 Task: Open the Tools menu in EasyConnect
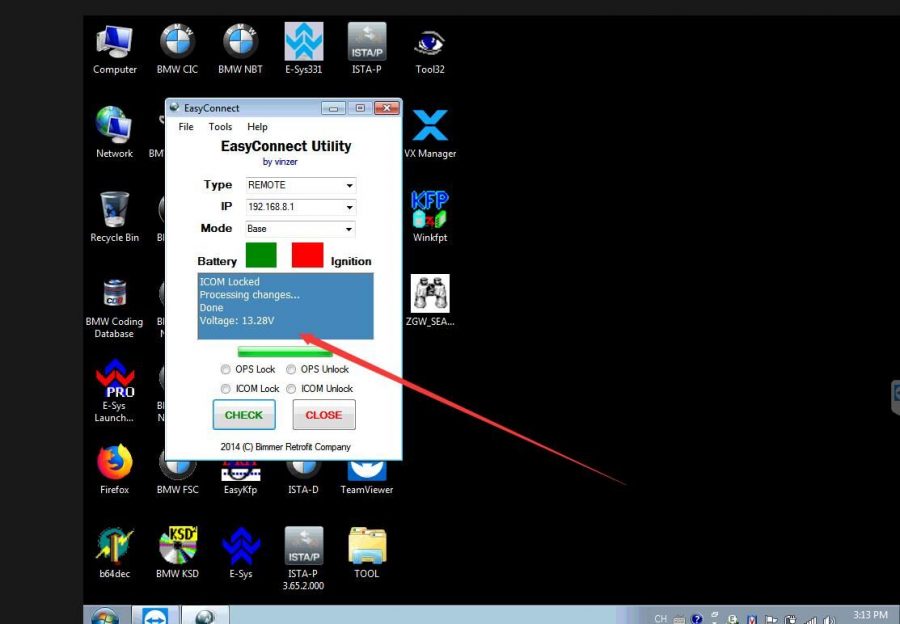[x=220, y=127]
